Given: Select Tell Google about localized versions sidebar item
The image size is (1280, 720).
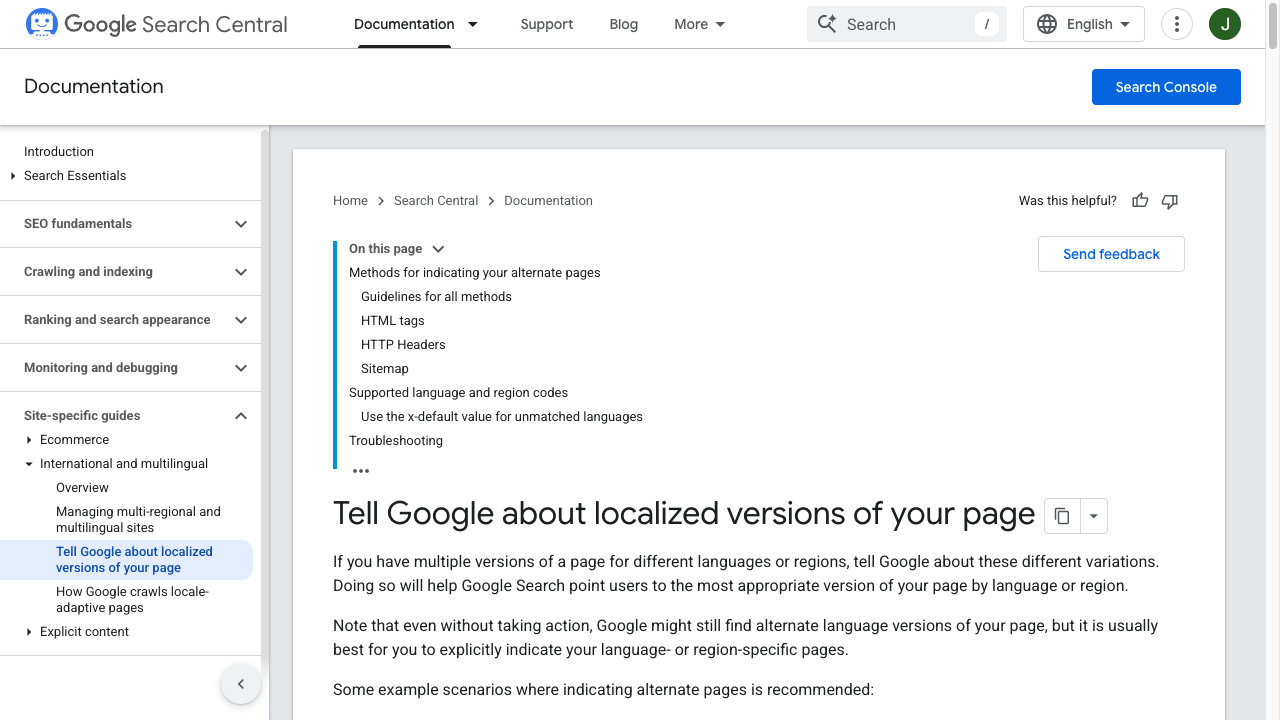Looking at the screenshot, I should 134,560.
